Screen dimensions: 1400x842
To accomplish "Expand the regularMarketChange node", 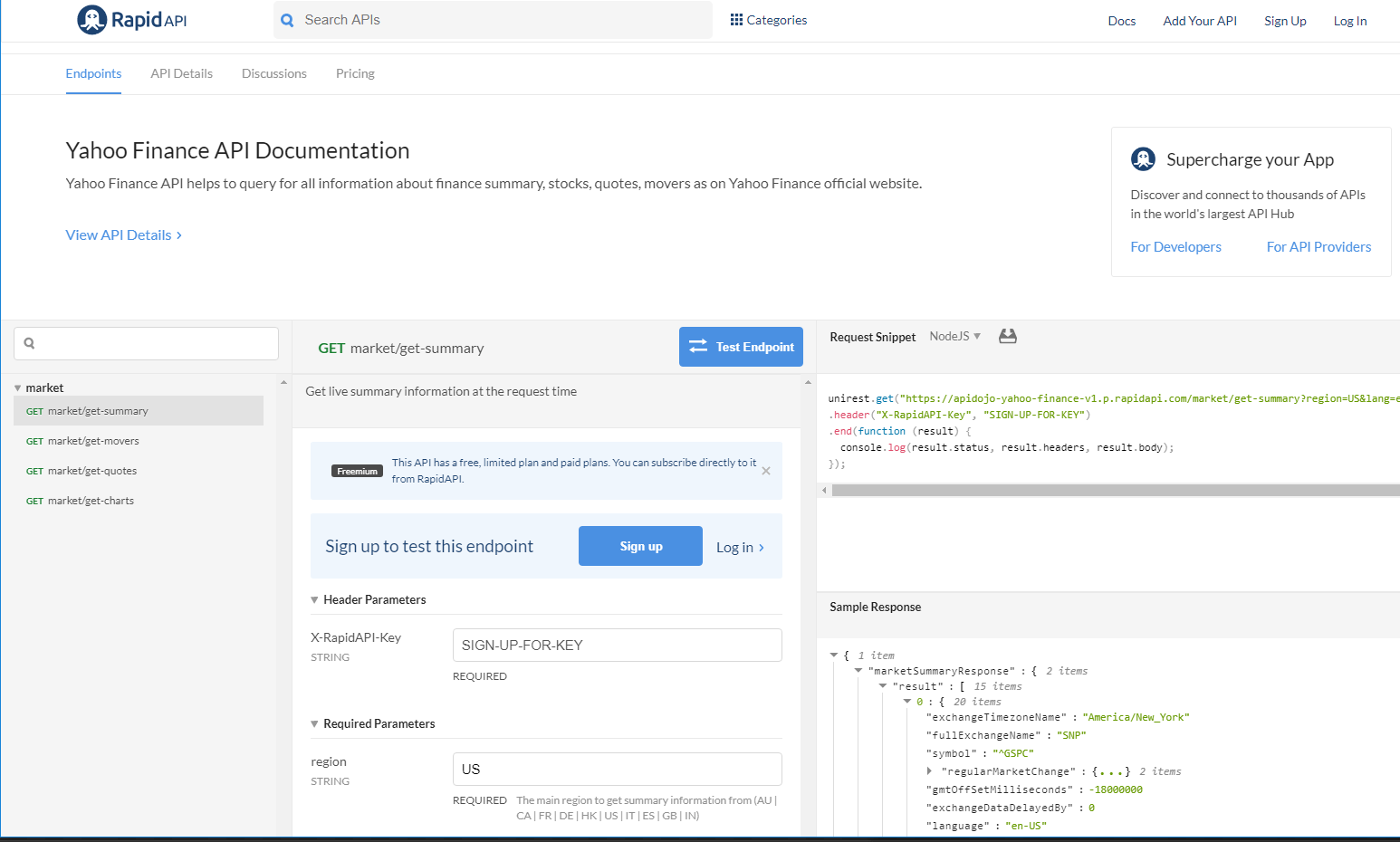I will point(929,771).
